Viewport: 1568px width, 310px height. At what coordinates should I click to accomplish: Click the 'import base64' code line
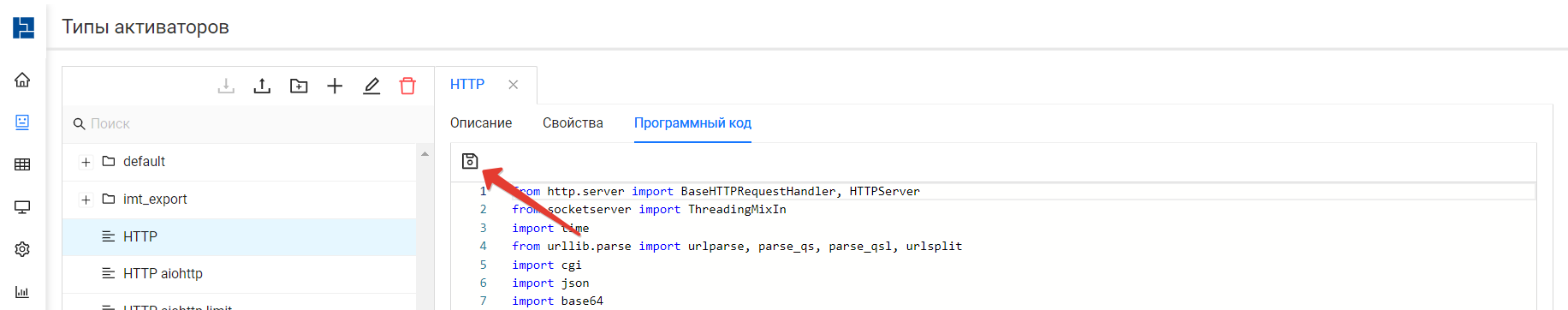[557, 301]
